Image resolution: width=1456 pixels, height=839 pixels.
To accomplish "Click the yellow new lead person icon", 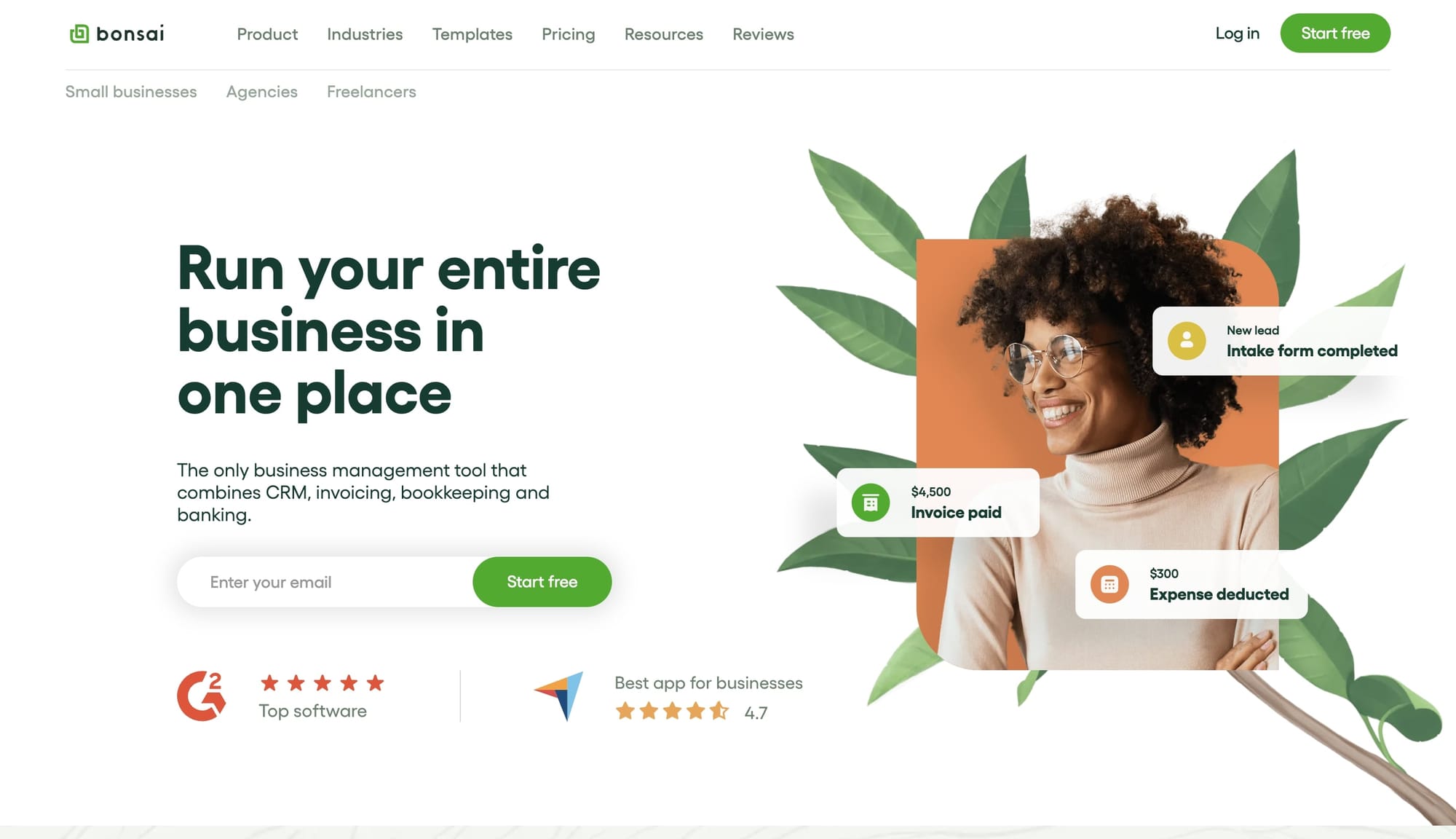I will [x=1187, y=340].
